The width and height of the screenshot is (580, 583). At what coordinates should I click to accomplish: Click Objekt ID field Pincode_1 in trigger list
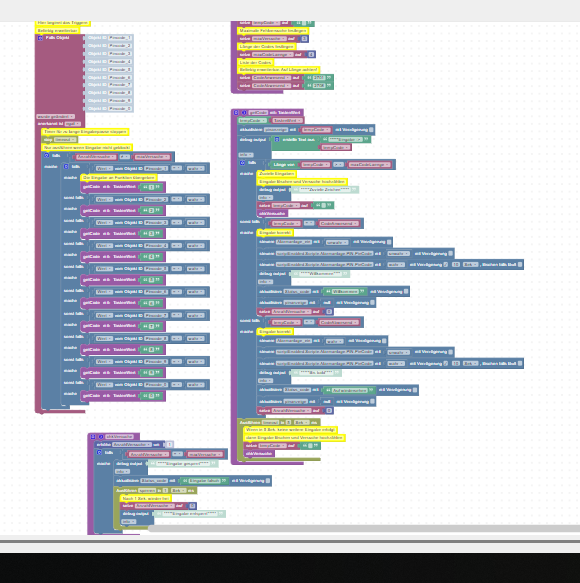[x=119, y=38]
